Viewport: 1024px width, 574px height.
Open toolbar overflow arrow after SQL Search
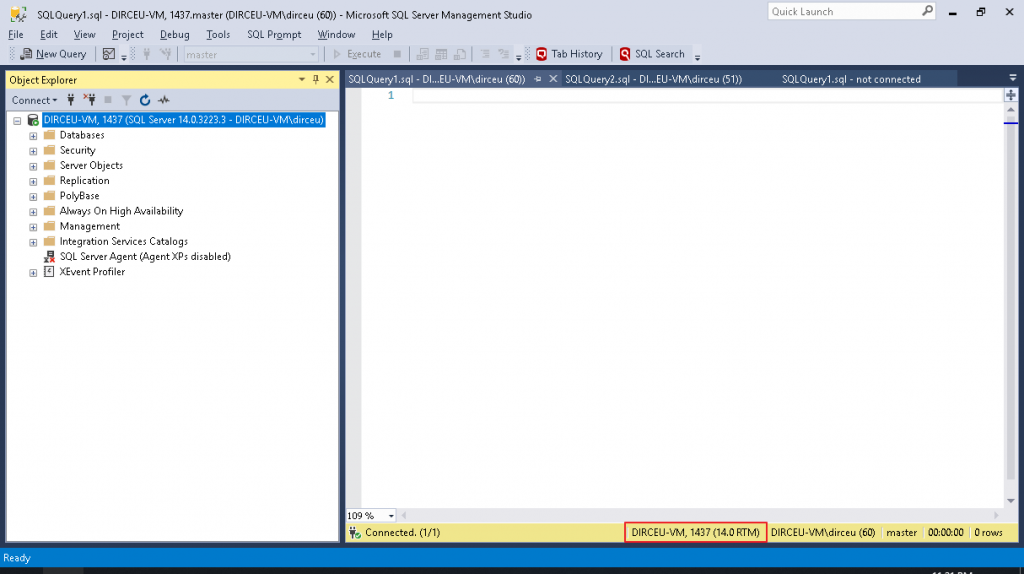pyautogui.click(x=697, y=57)
